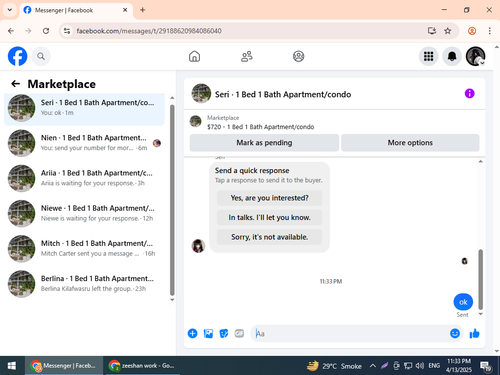Open the tab search dropdown arrow
Image resolution: width=500 pixels, height=375 pixels.
pyautogui.click(x=10, y=10)
